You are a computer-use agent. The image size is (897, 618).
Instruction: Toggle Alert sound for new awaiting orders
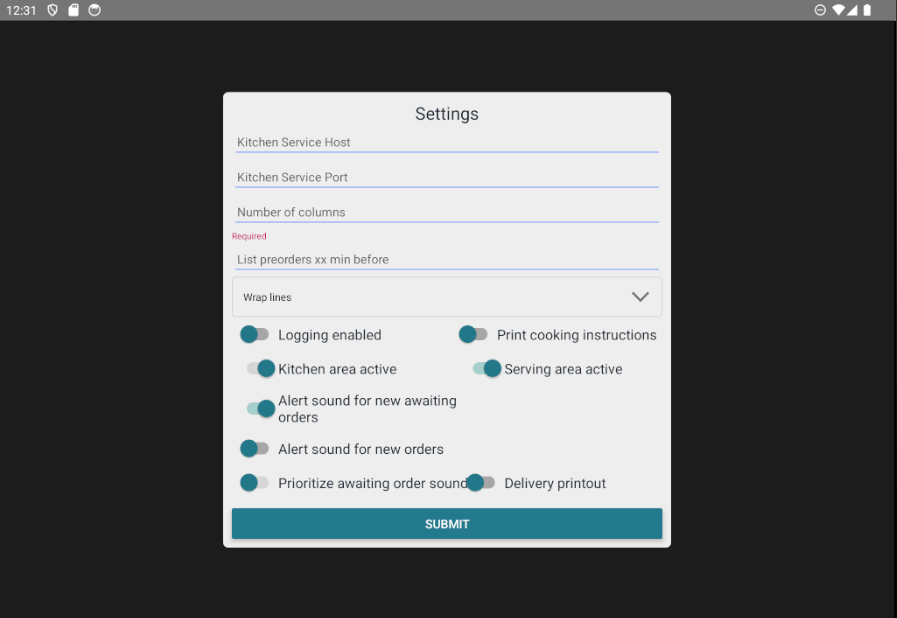(261, 408)
